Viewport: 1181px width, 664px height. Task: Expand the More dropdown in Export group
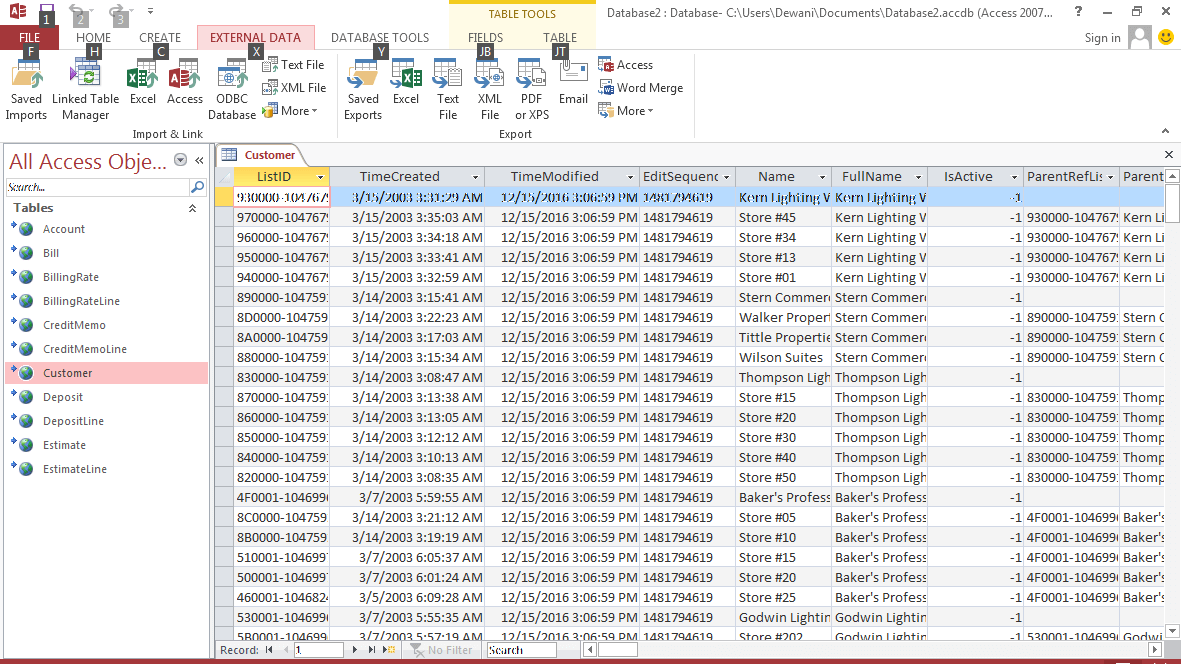pyautogui.click(x=627, y=111)
